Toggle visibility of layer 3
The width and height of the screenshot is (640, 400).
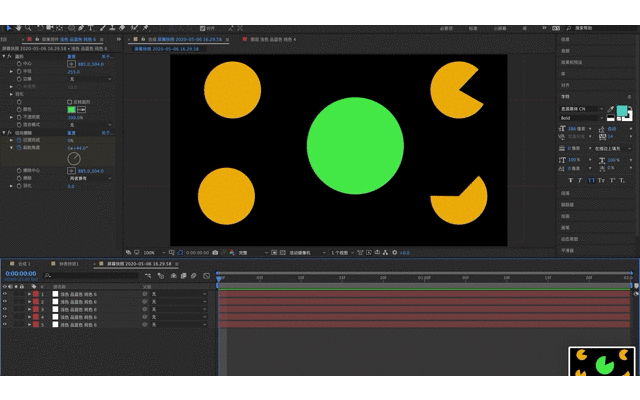(x=5, y=309)
